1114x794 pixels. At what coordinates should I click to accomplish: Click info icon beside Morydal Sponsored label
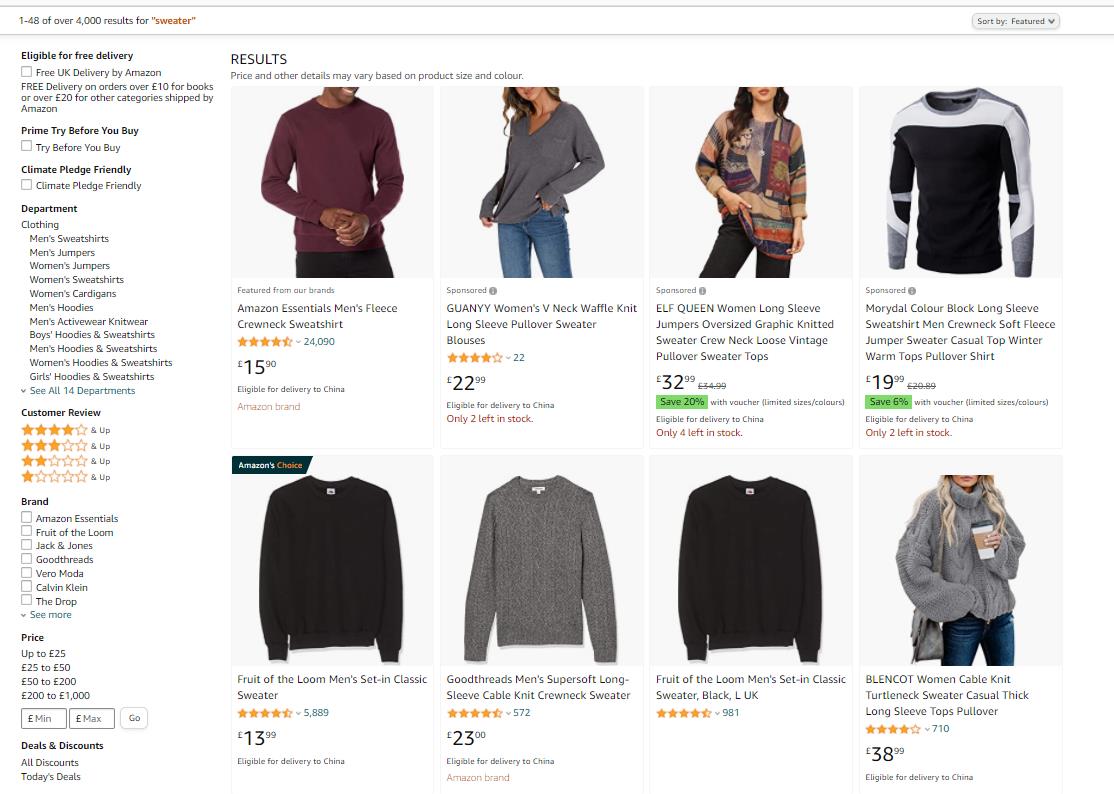click(x=912, y=291)
